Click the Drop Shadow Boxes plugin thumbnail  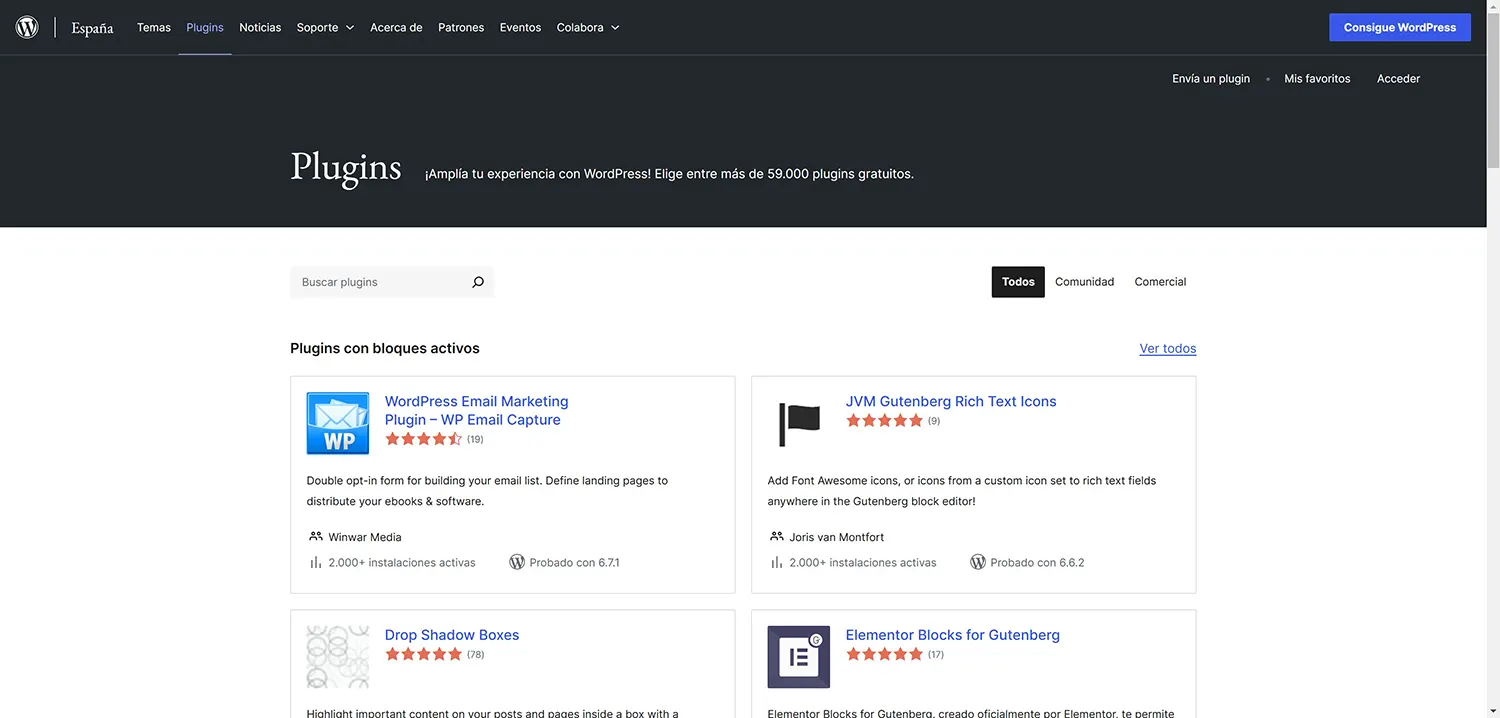(x=337, y=657)
